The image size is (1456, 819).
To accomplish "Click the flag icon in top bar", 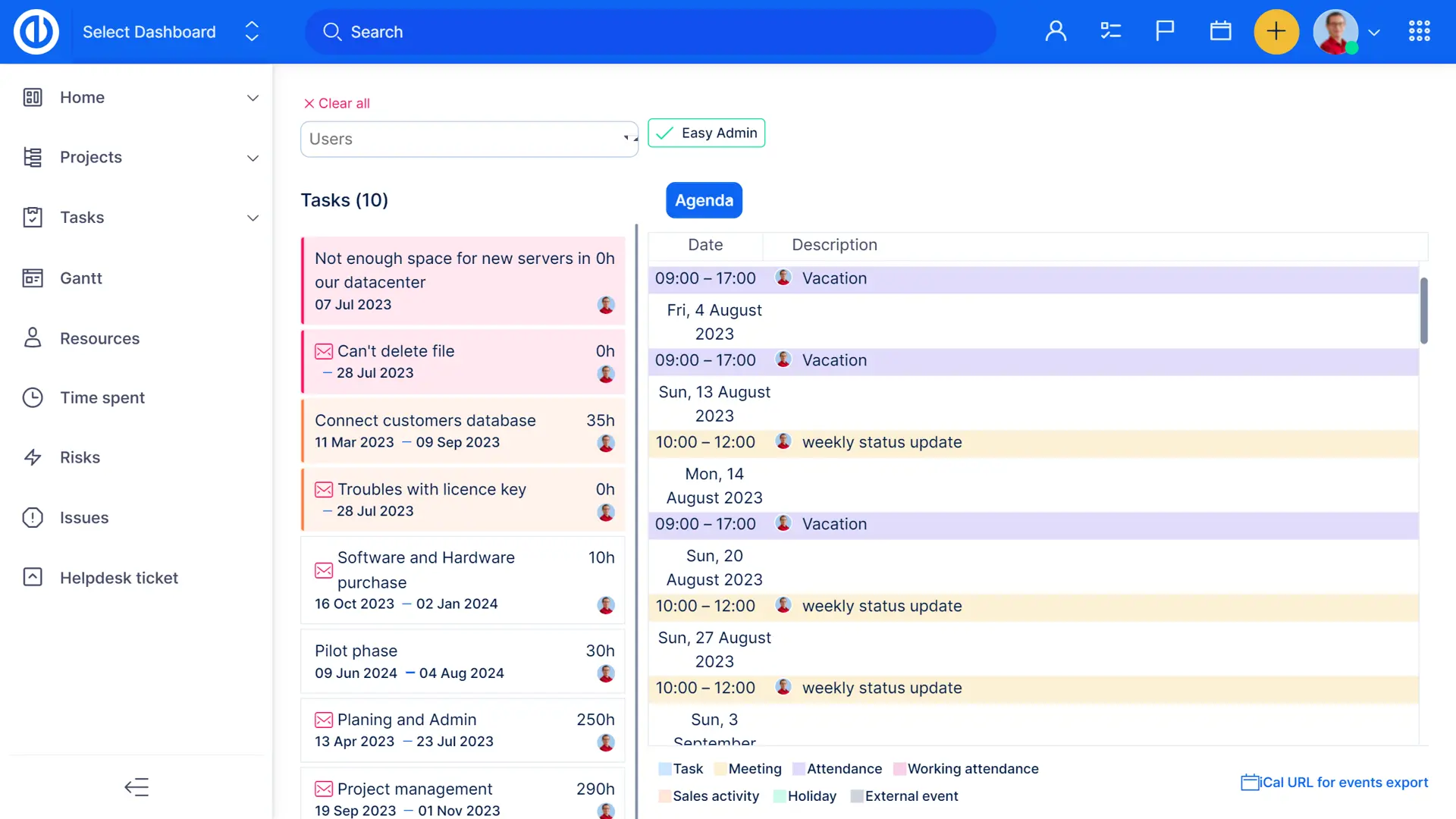I will 1165,31.
